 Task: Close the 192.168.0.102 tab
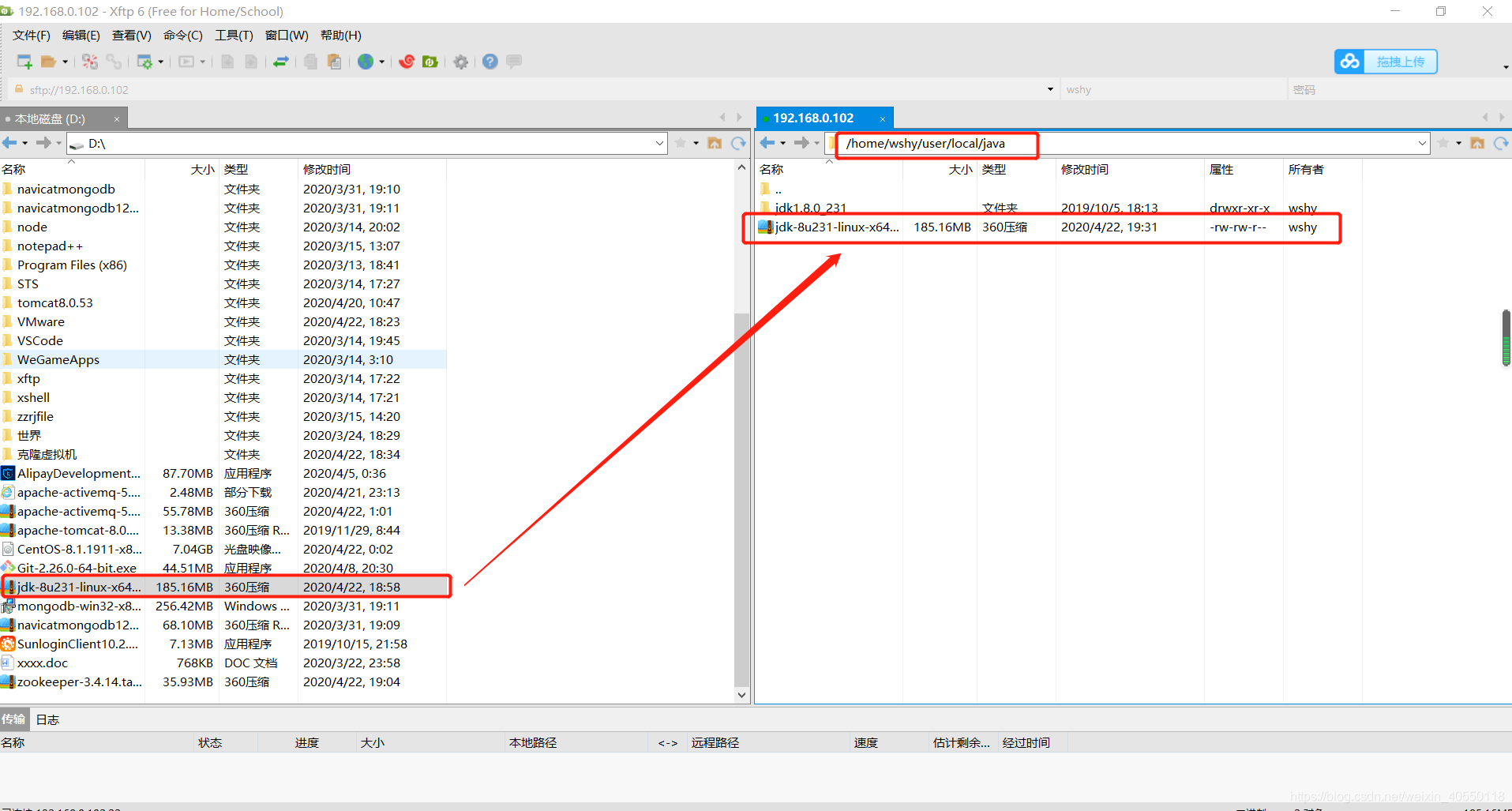[883, 118]
